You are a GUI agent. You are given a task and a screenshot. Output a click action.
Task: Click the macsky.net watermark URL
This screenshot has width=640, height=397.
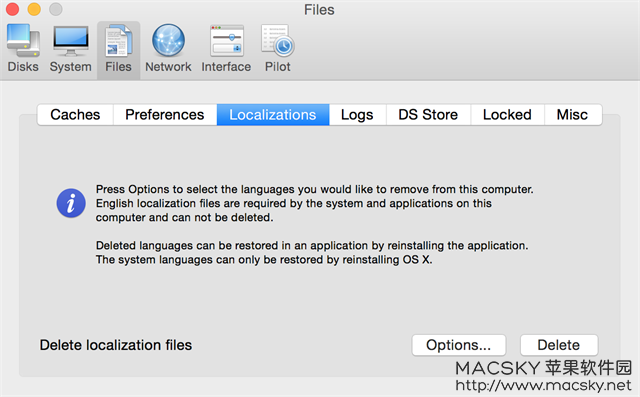coord(543,385)
